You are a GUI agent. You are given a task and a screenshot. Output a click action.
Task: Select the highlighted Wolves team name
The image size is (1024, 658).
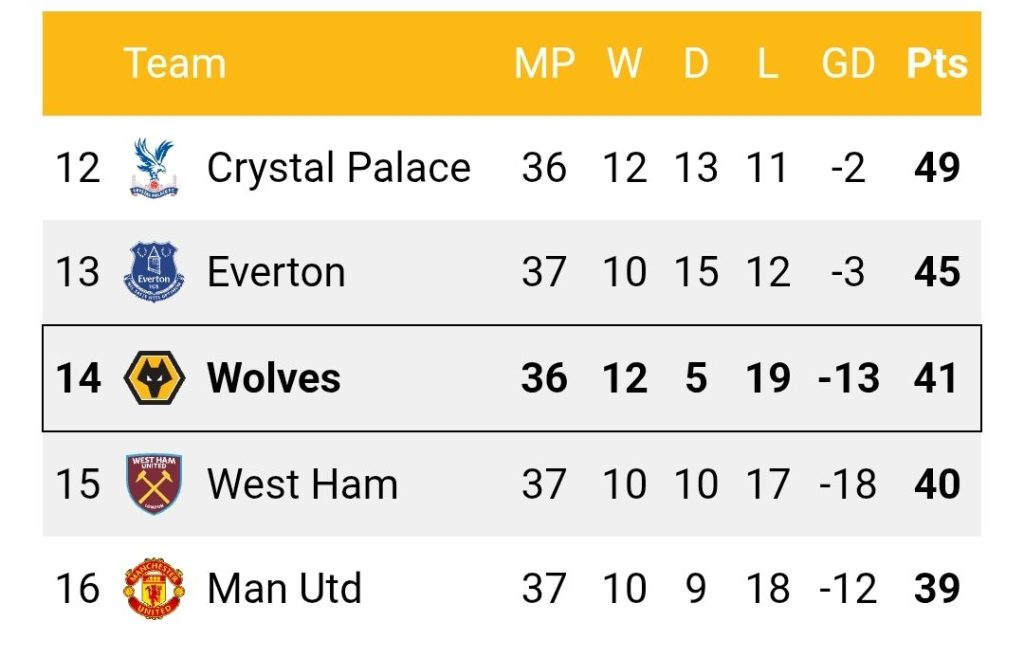(x=274, y=378)
